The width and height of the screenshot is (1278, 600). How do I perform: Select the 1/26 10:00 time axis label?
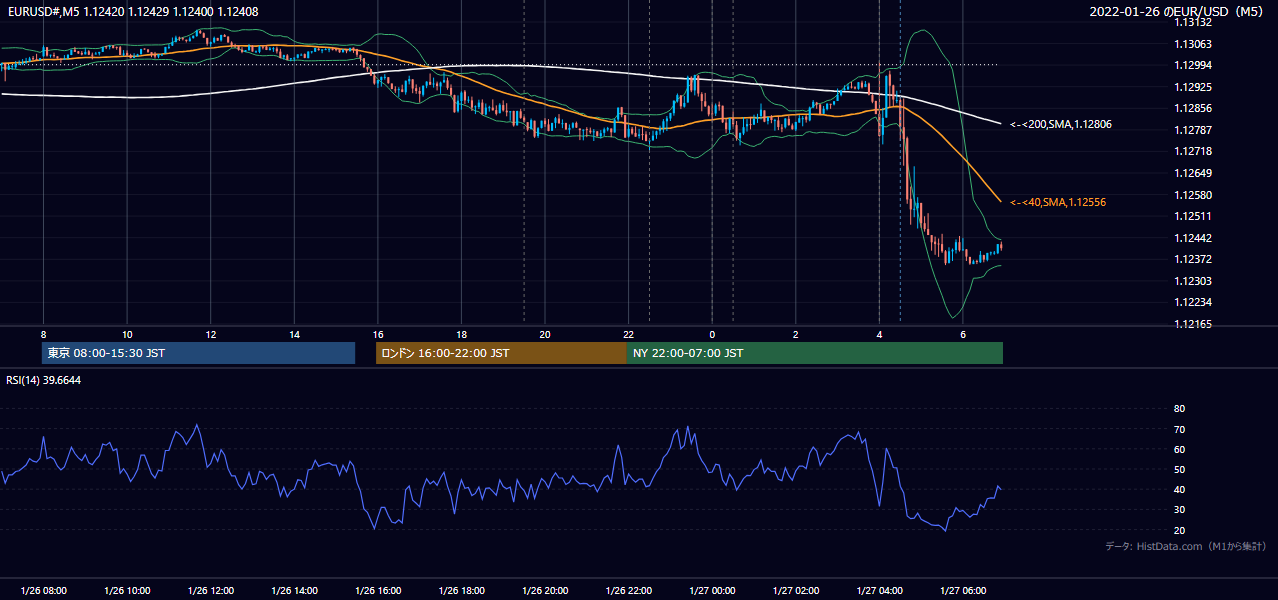pos(127,591)
